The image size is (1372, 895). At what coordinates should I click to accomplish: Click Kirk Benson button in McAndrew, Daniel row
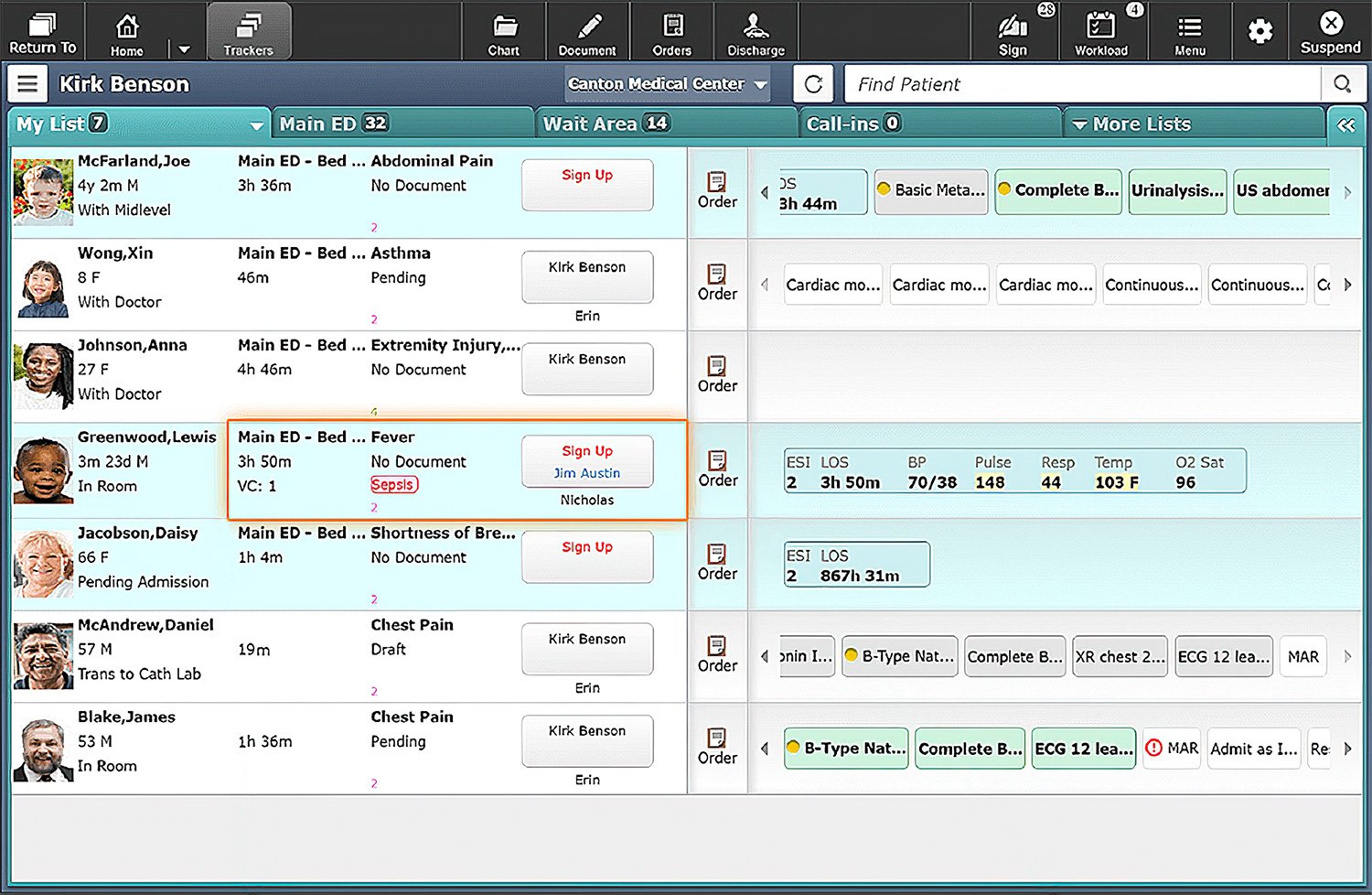pos(587,649)
